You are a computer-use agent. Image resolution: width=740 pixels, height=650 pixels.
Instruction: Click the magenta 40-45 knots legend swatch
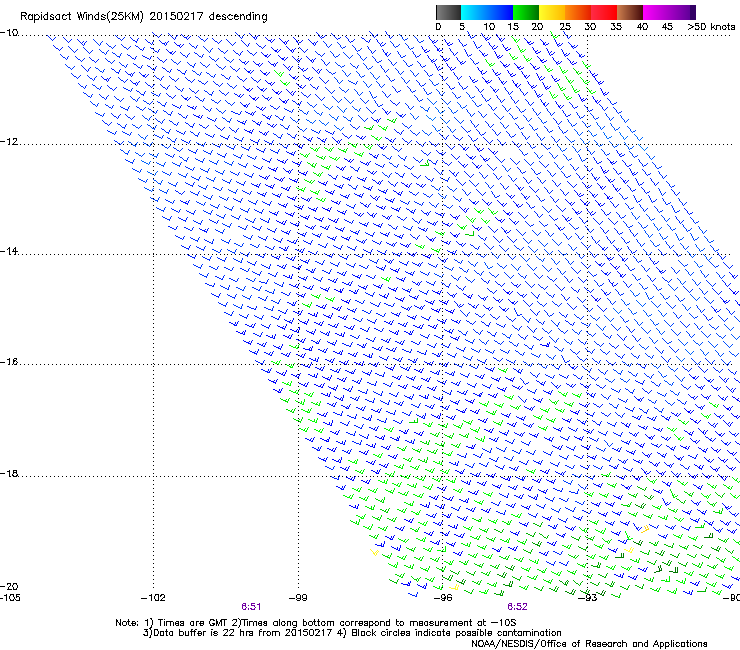pos(656,12)
